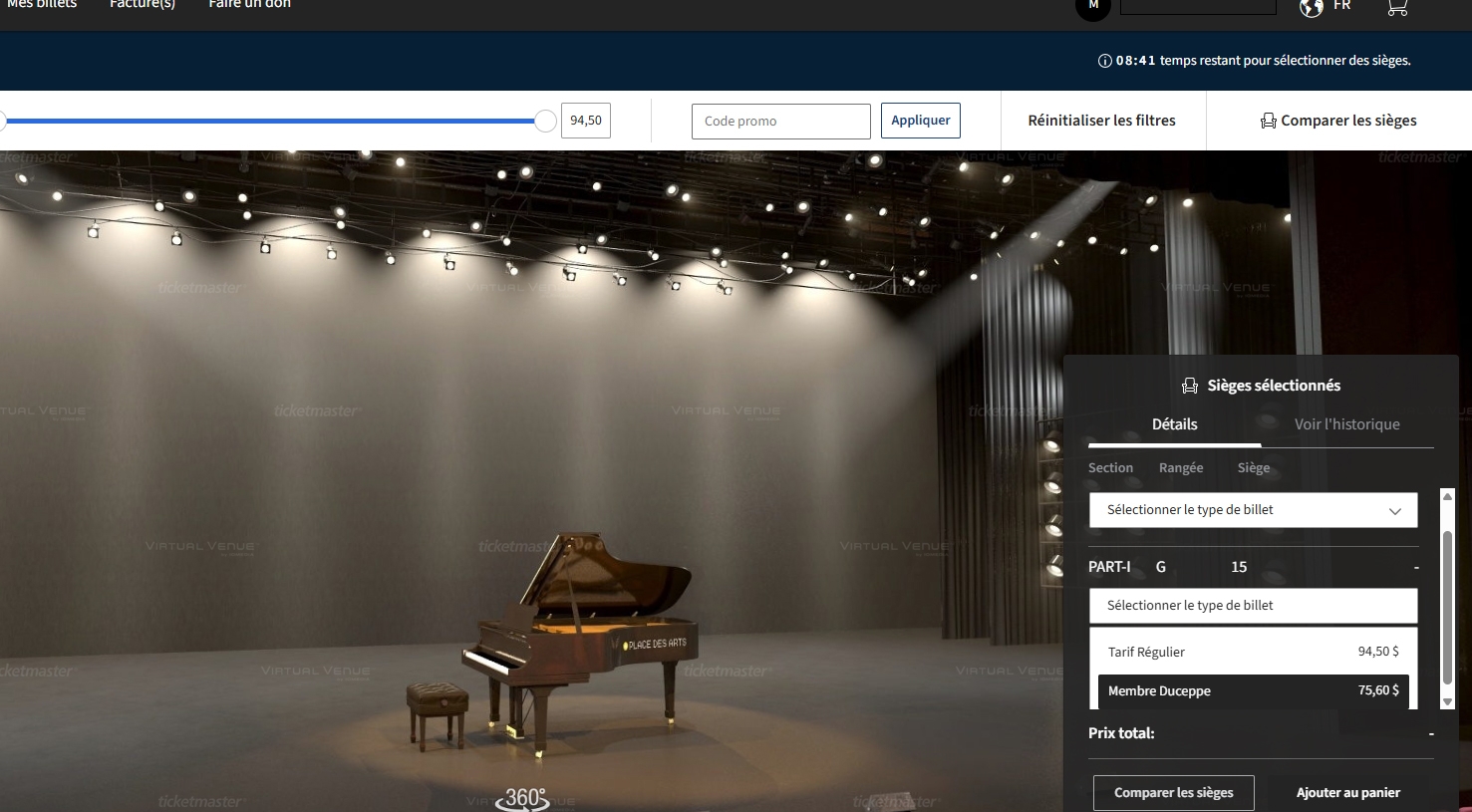Image resolution: width=1472 pixels, height=812 pixels.
Task: Click the seat icon in top Comparer les sièges
Action: pyautogui.click(x=1268, y=121)
